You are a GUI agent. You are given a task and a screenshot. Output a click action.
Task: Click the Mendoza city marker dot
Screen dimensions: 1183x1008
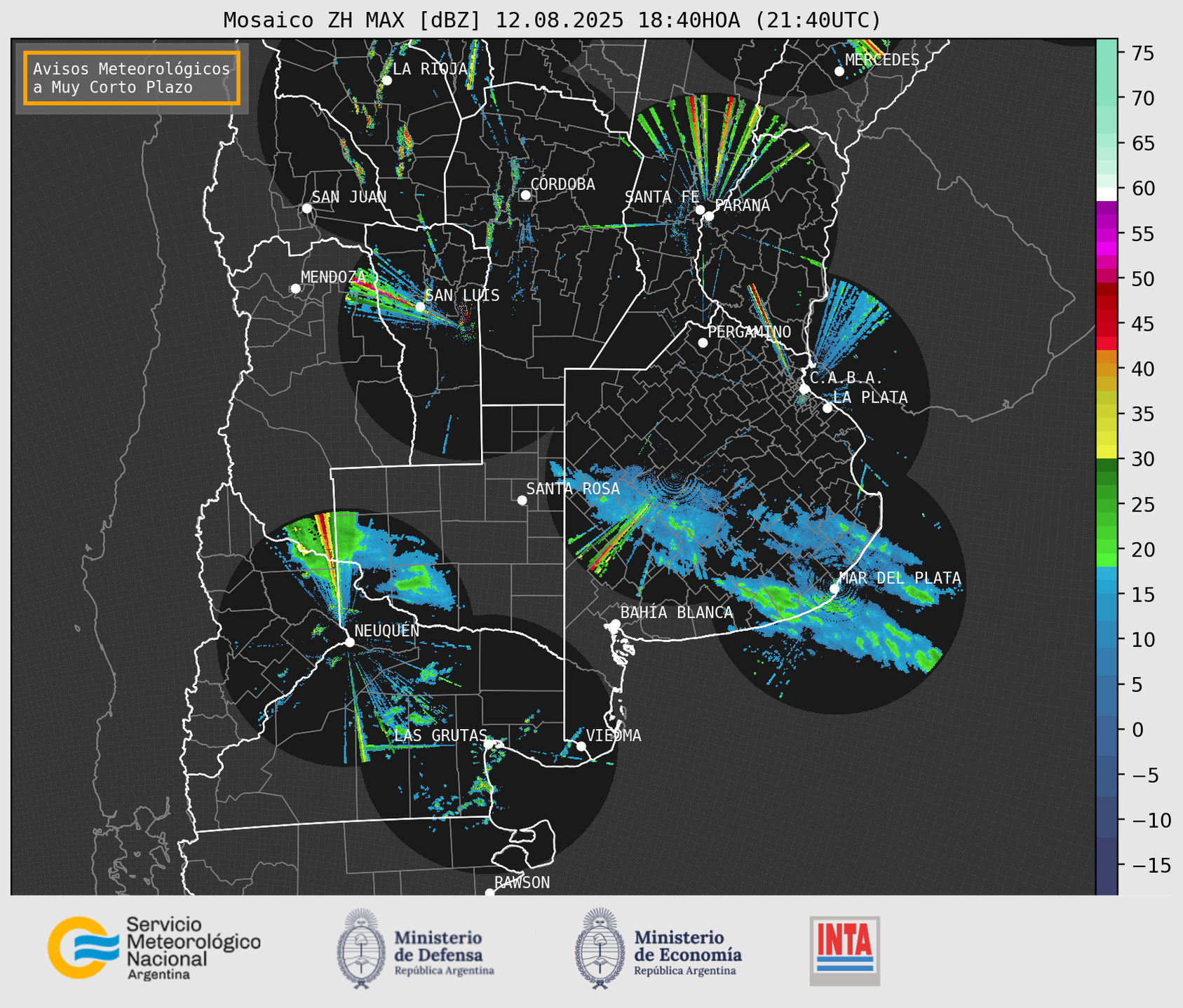(295, 289)
